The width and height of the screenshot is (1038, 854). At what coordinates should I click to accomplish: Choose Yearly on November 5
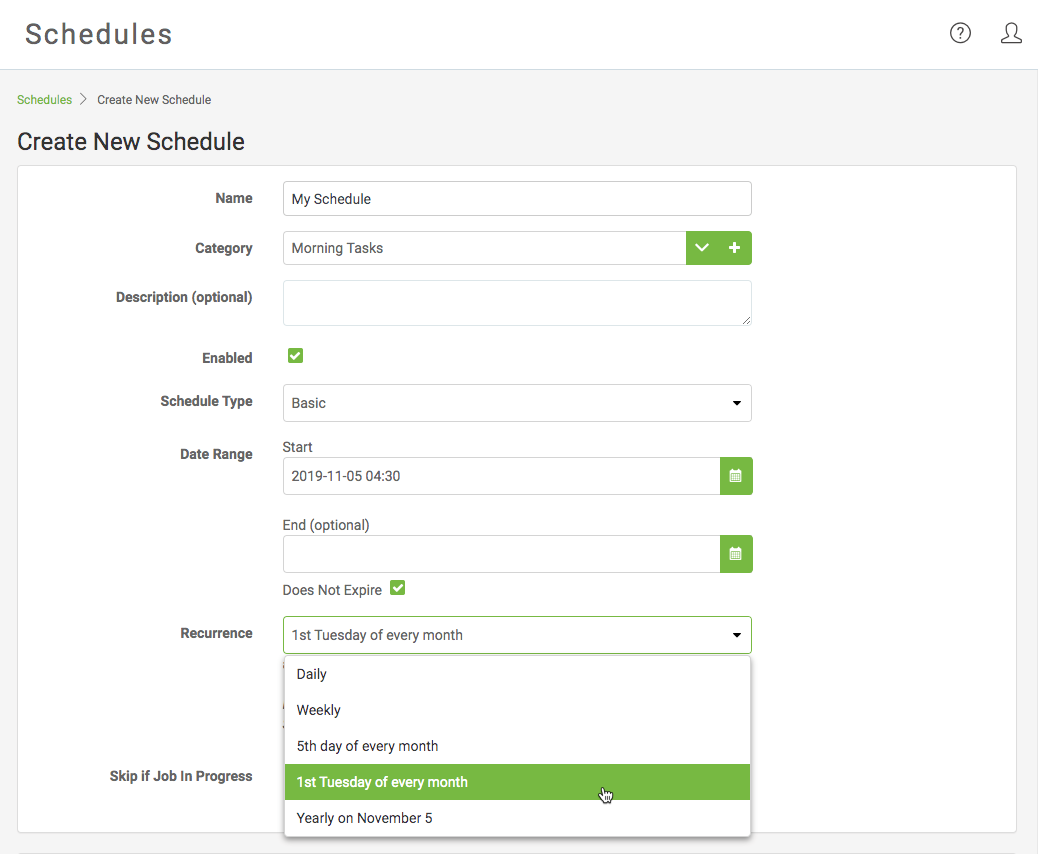(517, 818)
